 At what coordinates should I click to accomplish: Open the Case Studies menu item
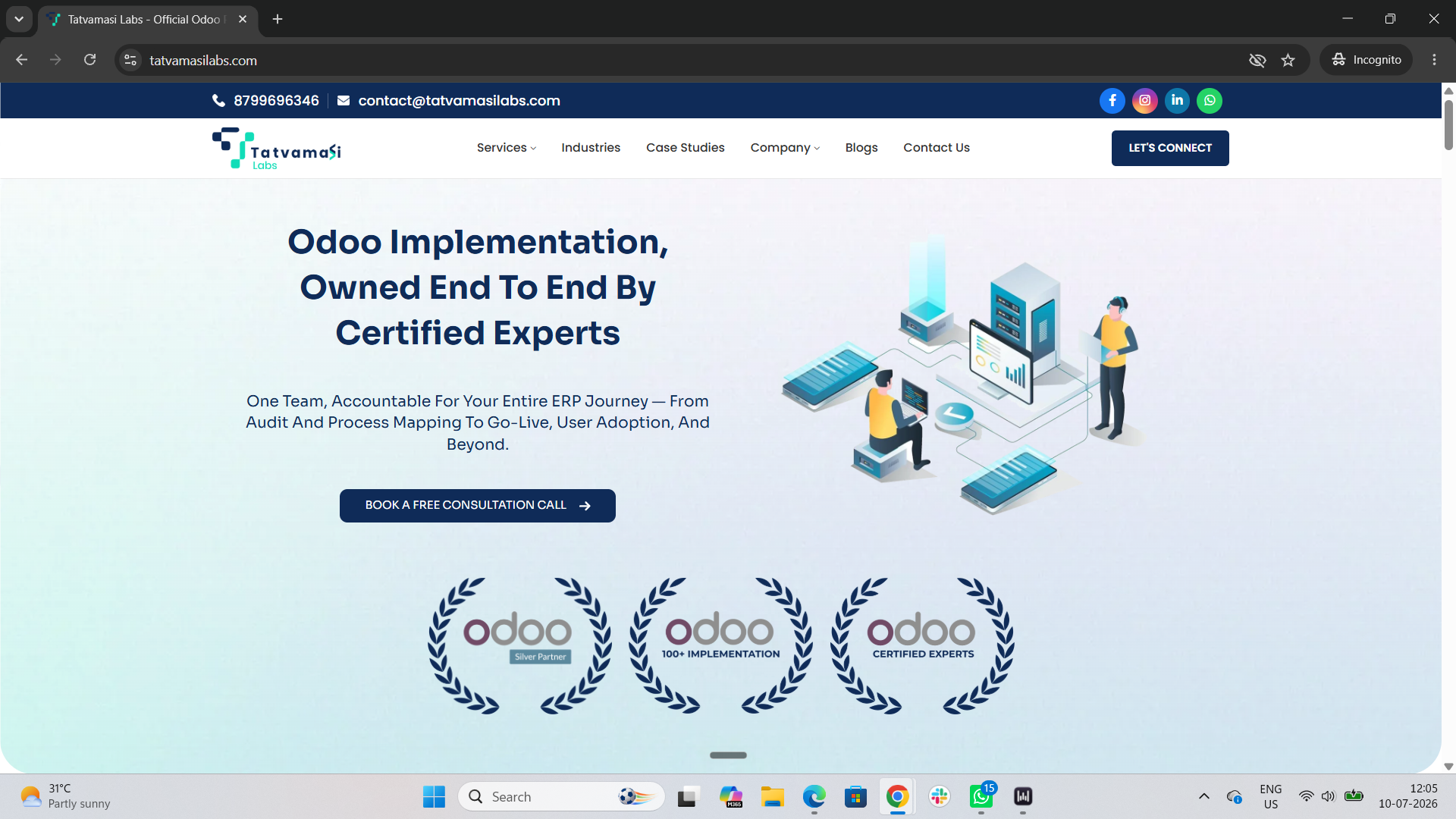[685, 148]
